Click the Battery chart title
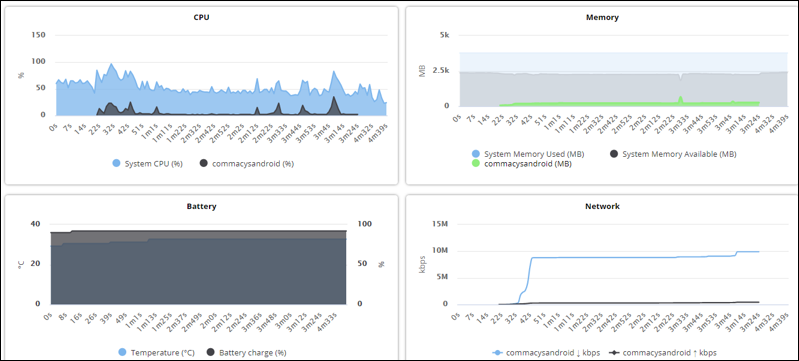Viewport: 799px width, 361px height. (201, 207)
